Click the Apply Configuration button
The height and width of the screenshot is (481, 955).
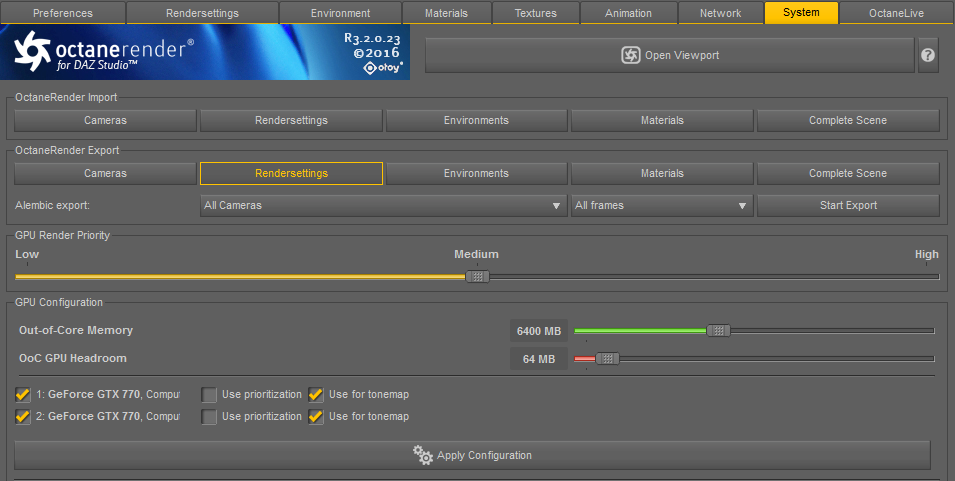pyautogui.click(x=472, y=455)
